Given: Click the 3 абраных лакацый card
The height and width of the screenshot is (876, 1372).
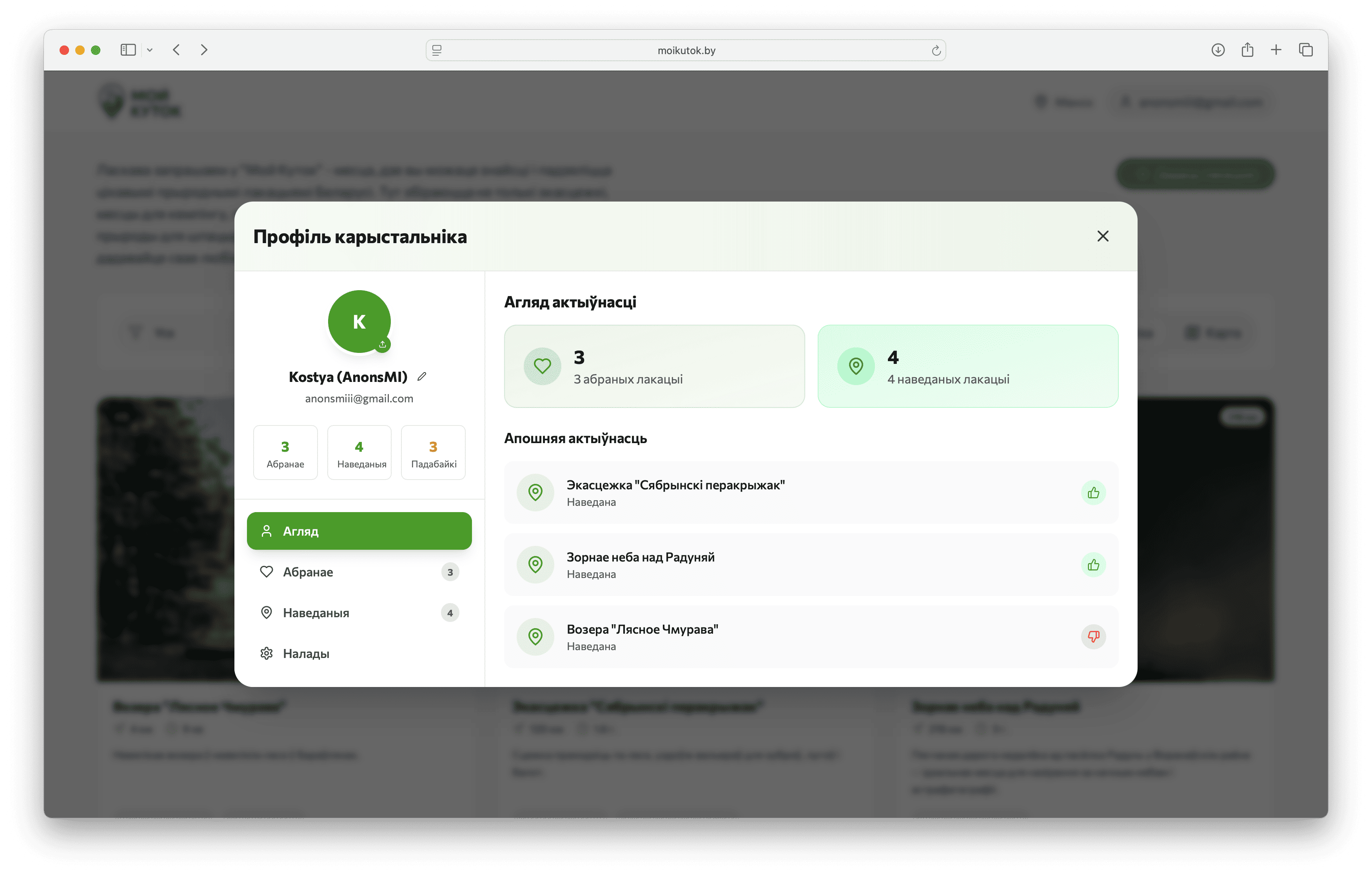Looking at the screenshot, I should click(654, 366).
